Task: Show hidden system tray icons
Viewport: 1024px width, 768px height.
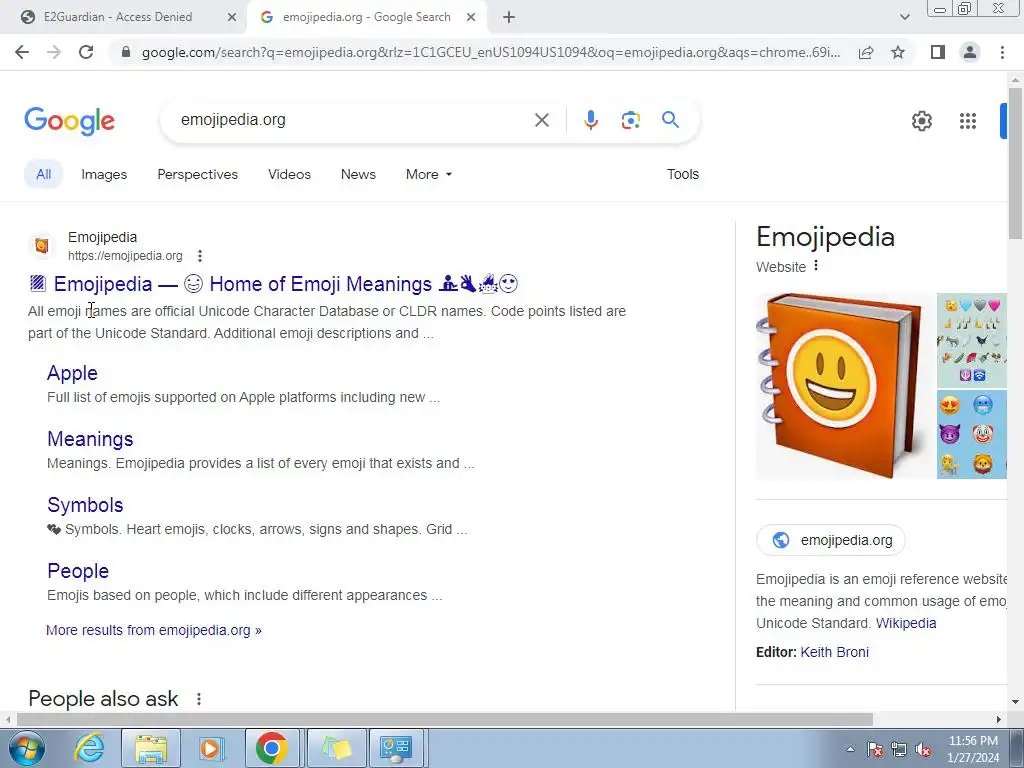Action: pos(850,749)
